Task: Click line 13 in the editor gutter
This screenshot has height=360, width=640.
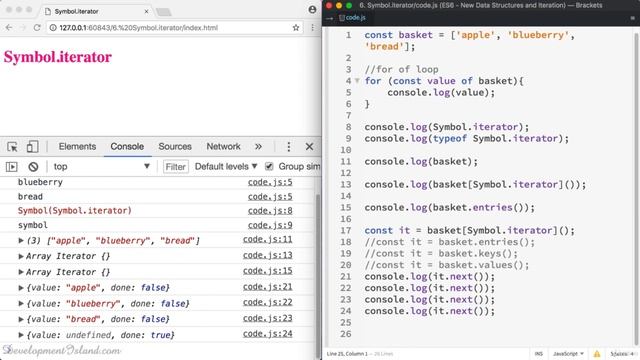Action: pos(346,184)
